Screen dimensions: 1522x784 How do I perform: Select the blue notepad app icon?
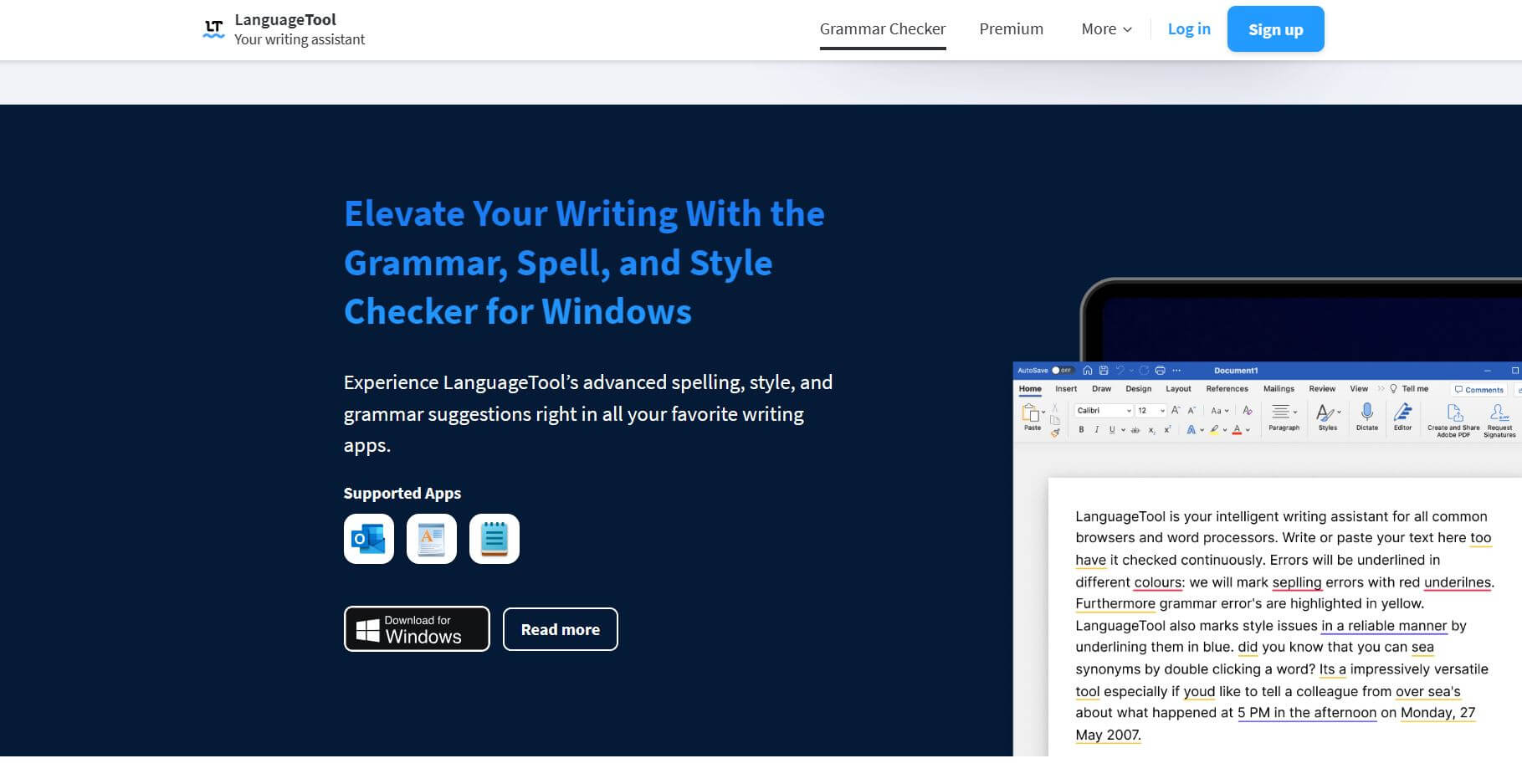coord(495,539)
